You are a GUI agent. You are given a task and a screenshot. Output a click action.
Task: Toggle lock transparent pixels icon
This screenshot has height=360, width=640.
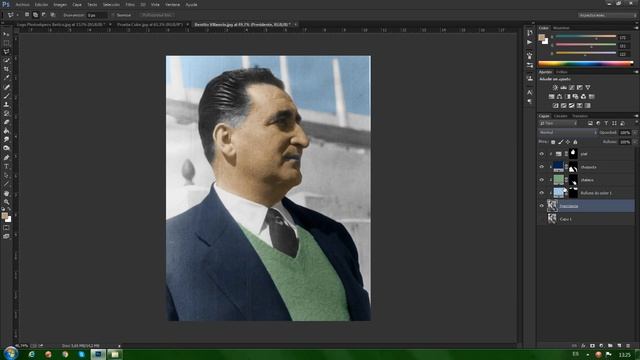tap(553, 142)
